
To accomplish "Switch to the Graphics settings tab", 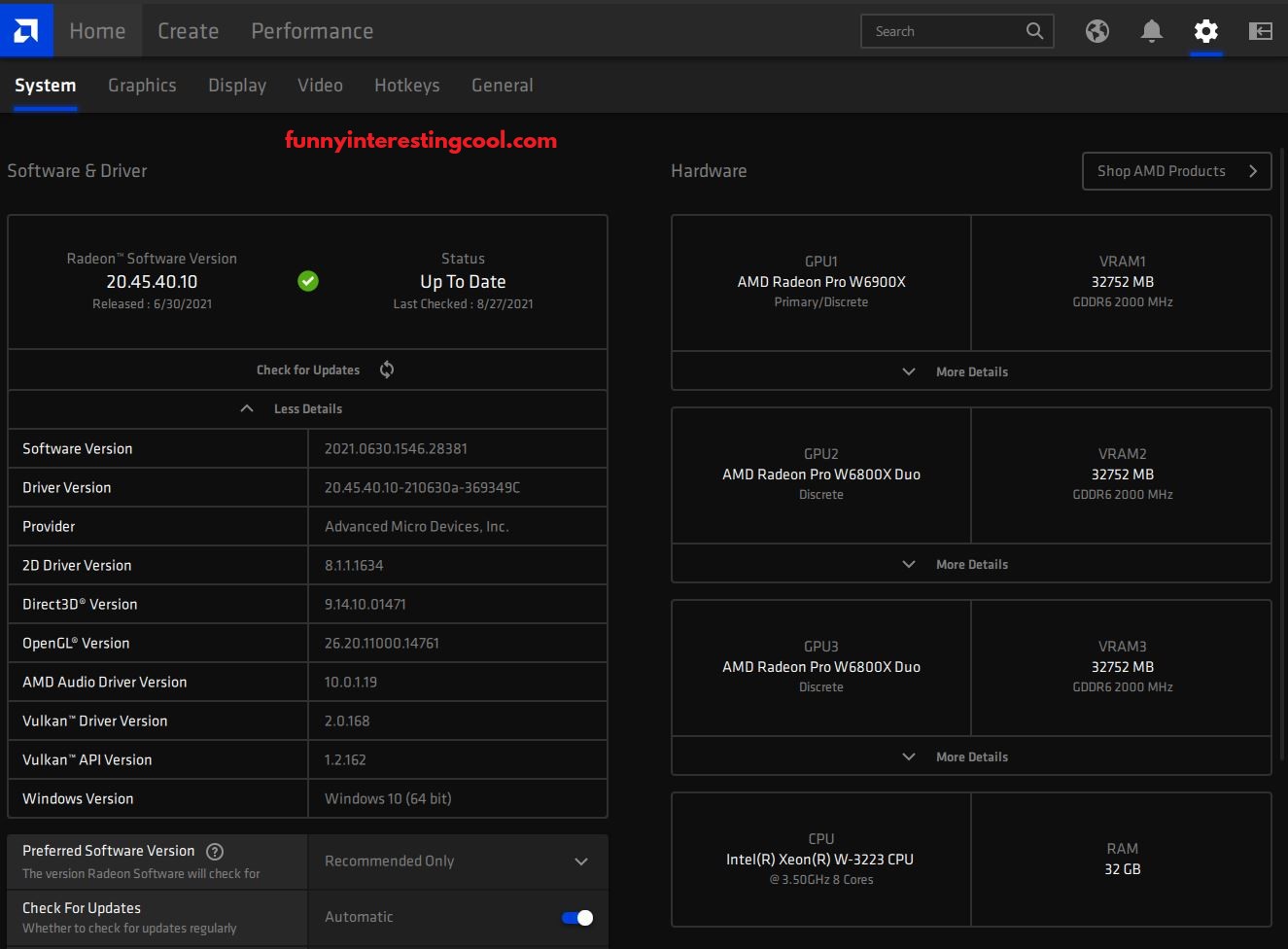I will pyautogui.click(x=142, y=86).
